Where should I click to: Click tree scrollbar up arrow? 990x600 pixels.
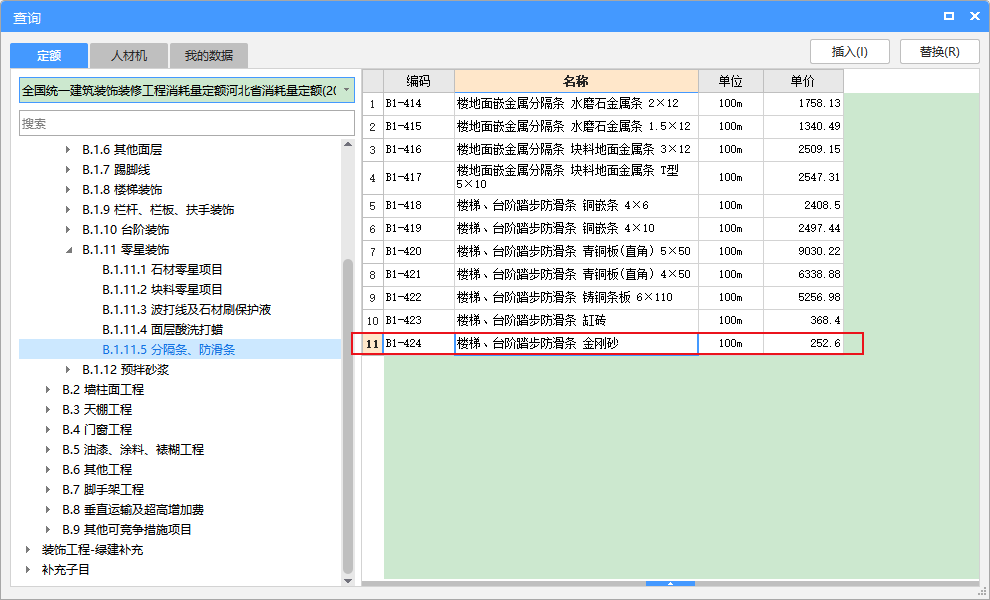coord(348,145)
